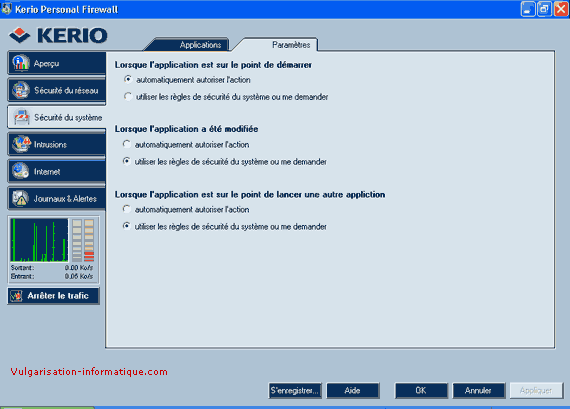Click the Arrêter le trafic button
The height and width of the screenshot is (409, 570).
(53, 296)
